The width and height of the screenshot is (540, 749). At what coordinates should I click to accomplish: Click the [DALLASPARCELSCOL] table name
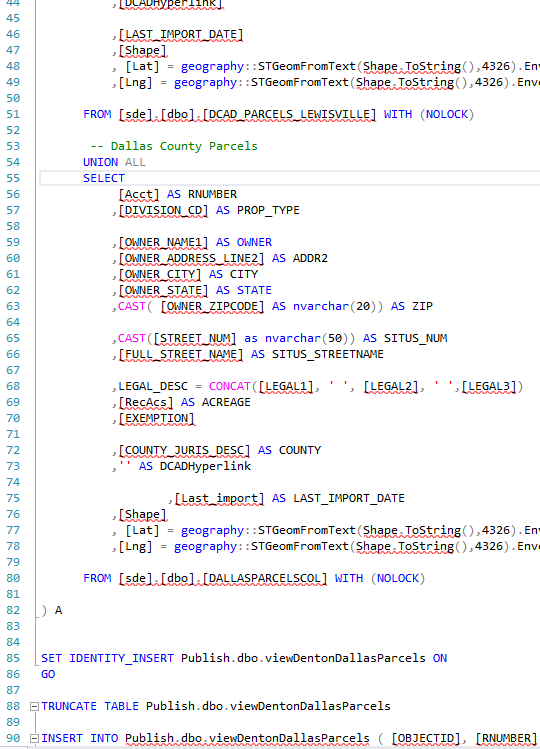[265, 578]
